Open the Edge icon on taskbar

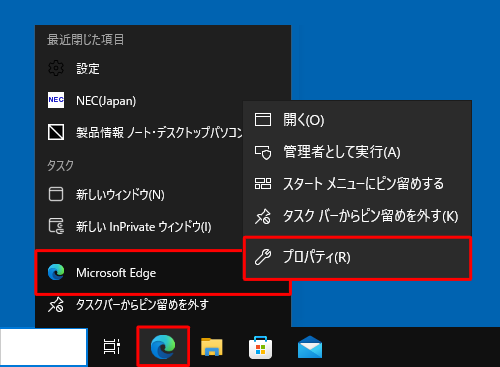(163, 347)
